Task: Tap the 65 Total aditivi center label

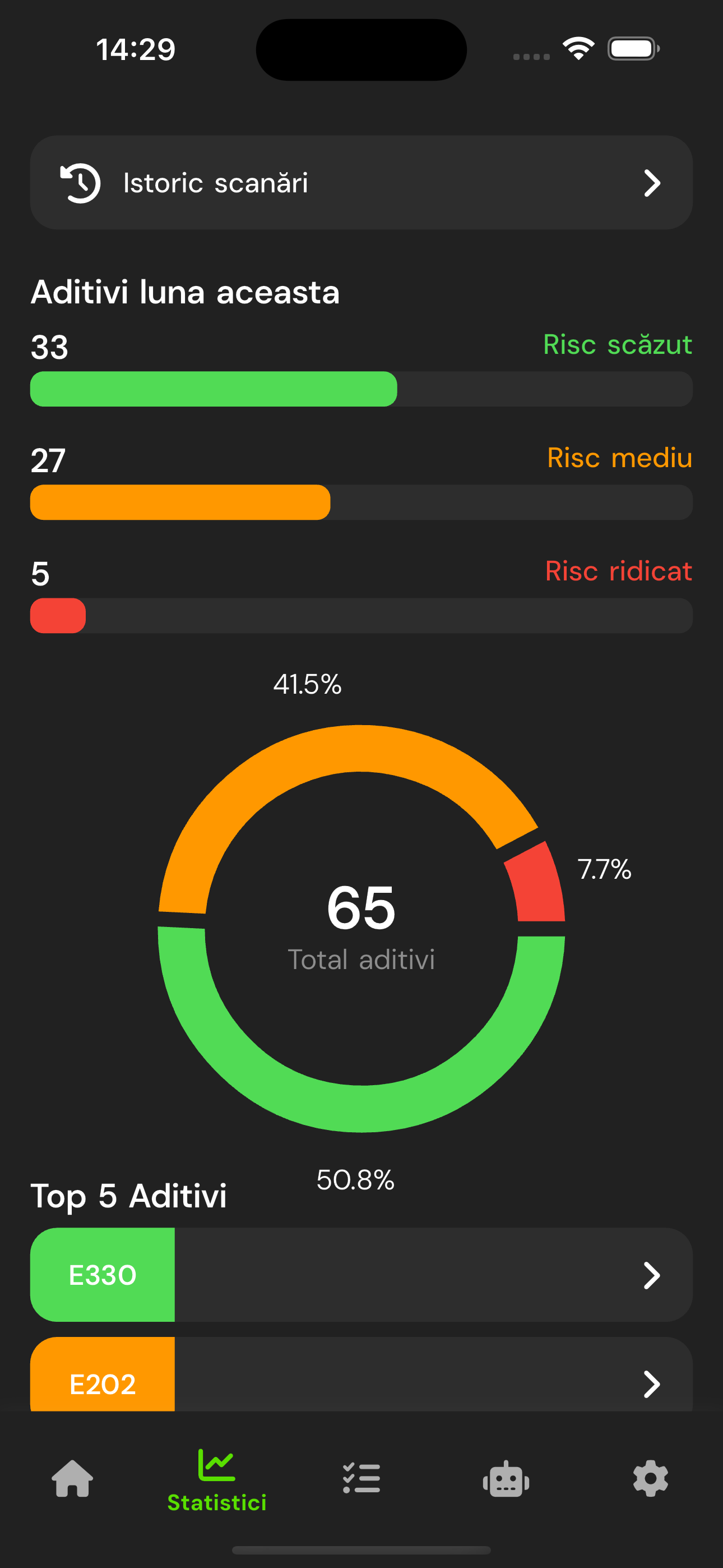Action: coord(361,925)
